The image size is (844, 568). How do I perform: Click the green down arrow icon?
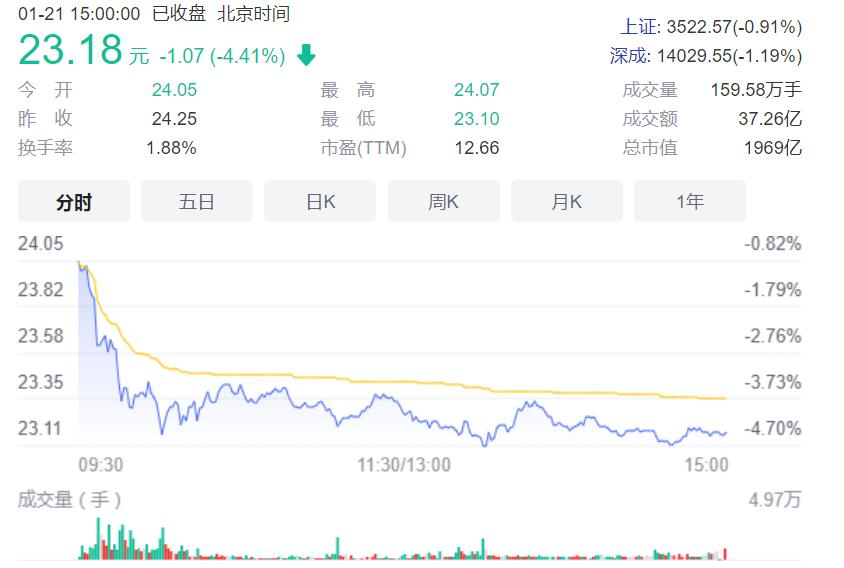[306, 56]
